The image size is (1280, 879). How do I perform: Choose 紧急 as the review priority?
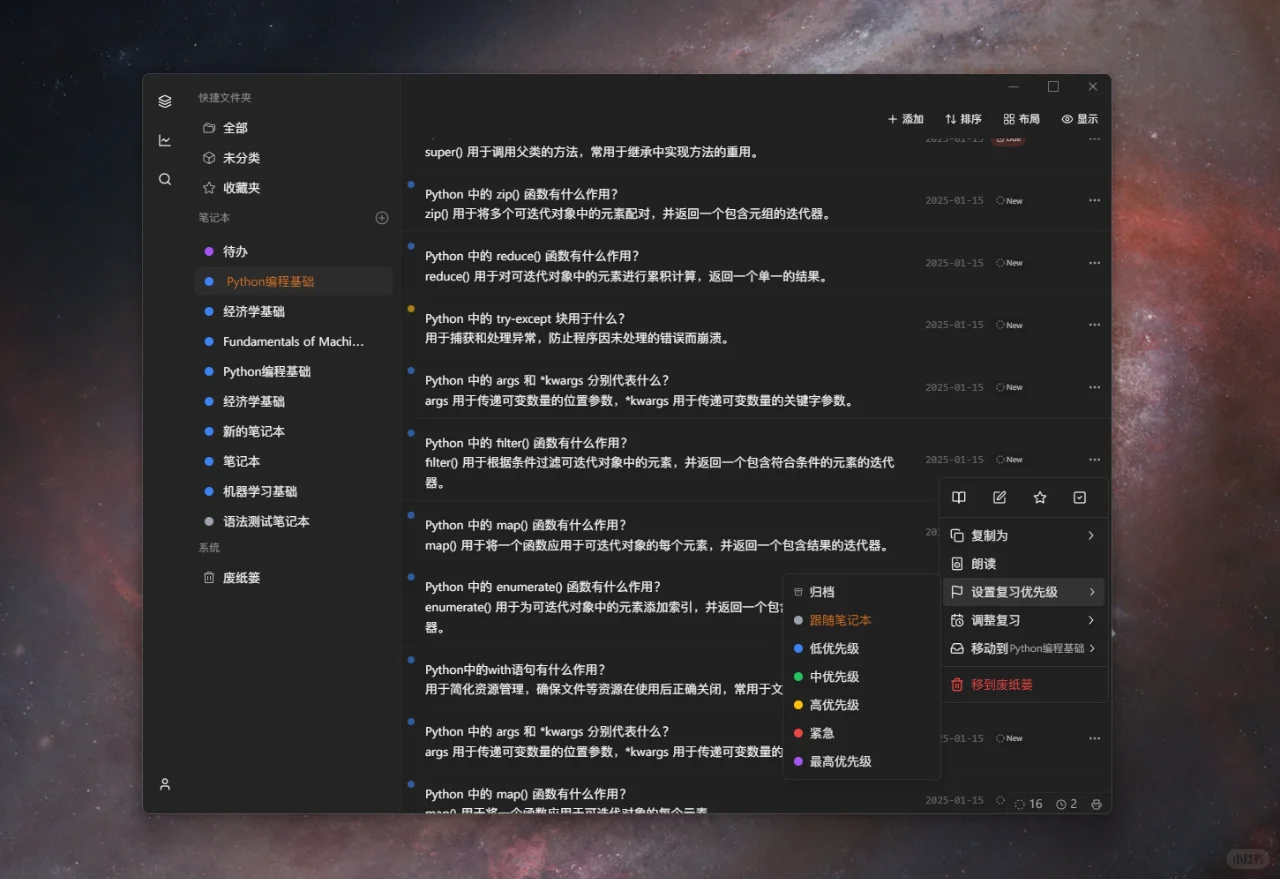tap(820, 733)
